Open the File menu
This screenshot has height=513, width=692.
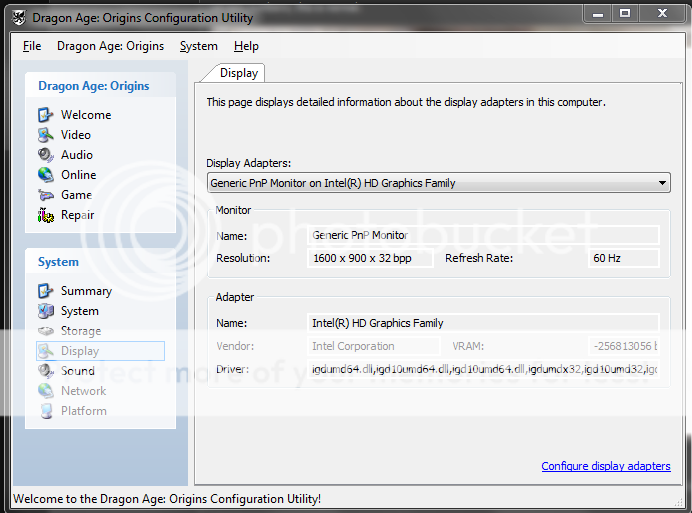32,46
